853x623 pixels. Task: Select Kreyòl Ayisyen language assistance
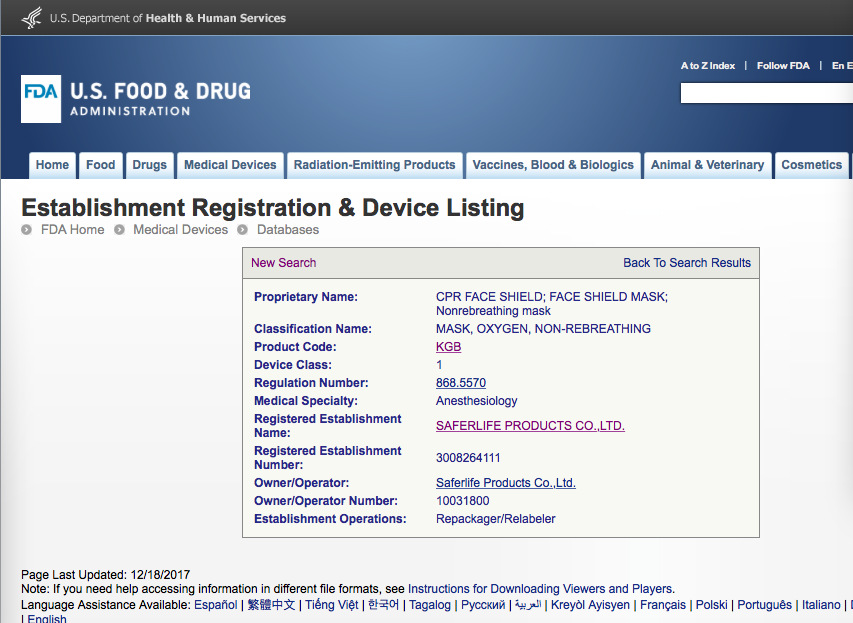click(x=590, y=605)
